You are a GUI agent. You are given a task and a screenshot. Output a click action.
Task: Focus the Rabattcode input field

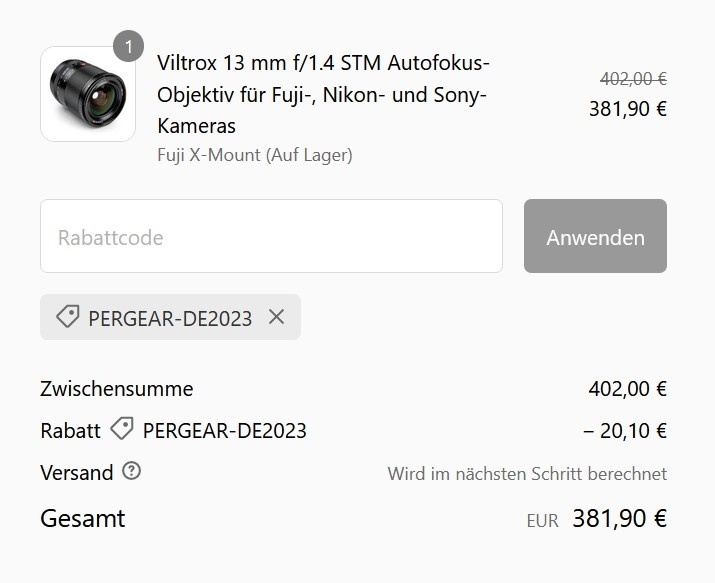coord(271,237)
